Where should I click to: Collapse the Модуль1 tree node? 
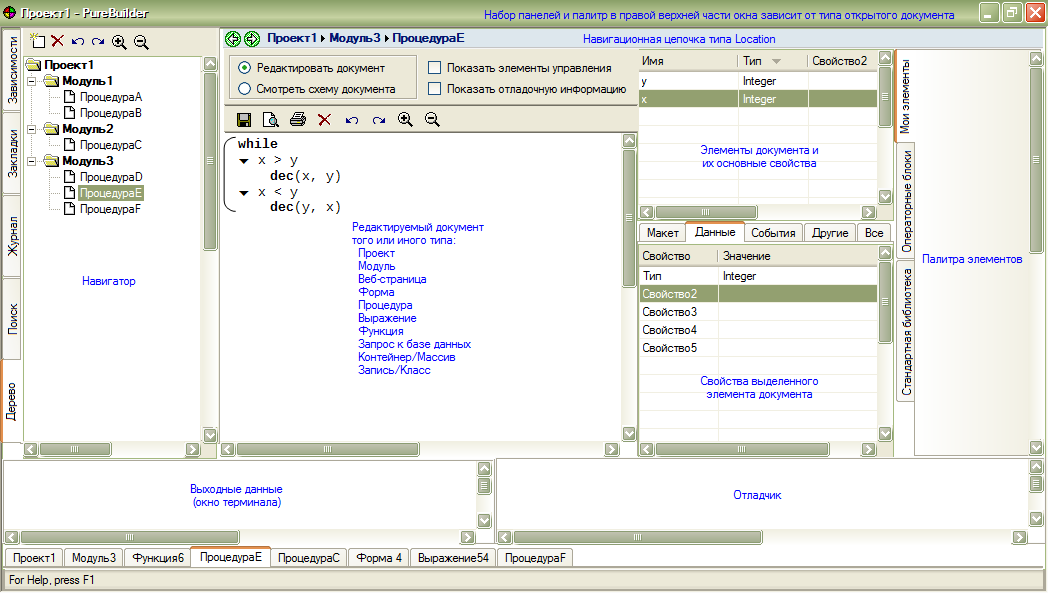click(x=33, y=81)
